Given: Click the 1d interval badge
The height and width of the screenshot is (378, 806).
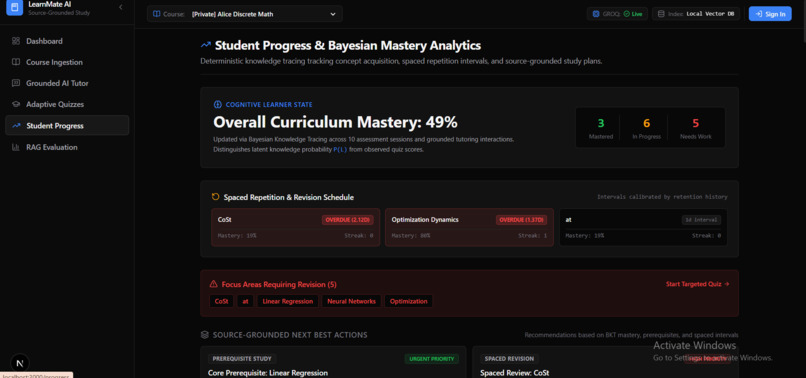Looking at the screenshot, I should click(x=702, y=220).
